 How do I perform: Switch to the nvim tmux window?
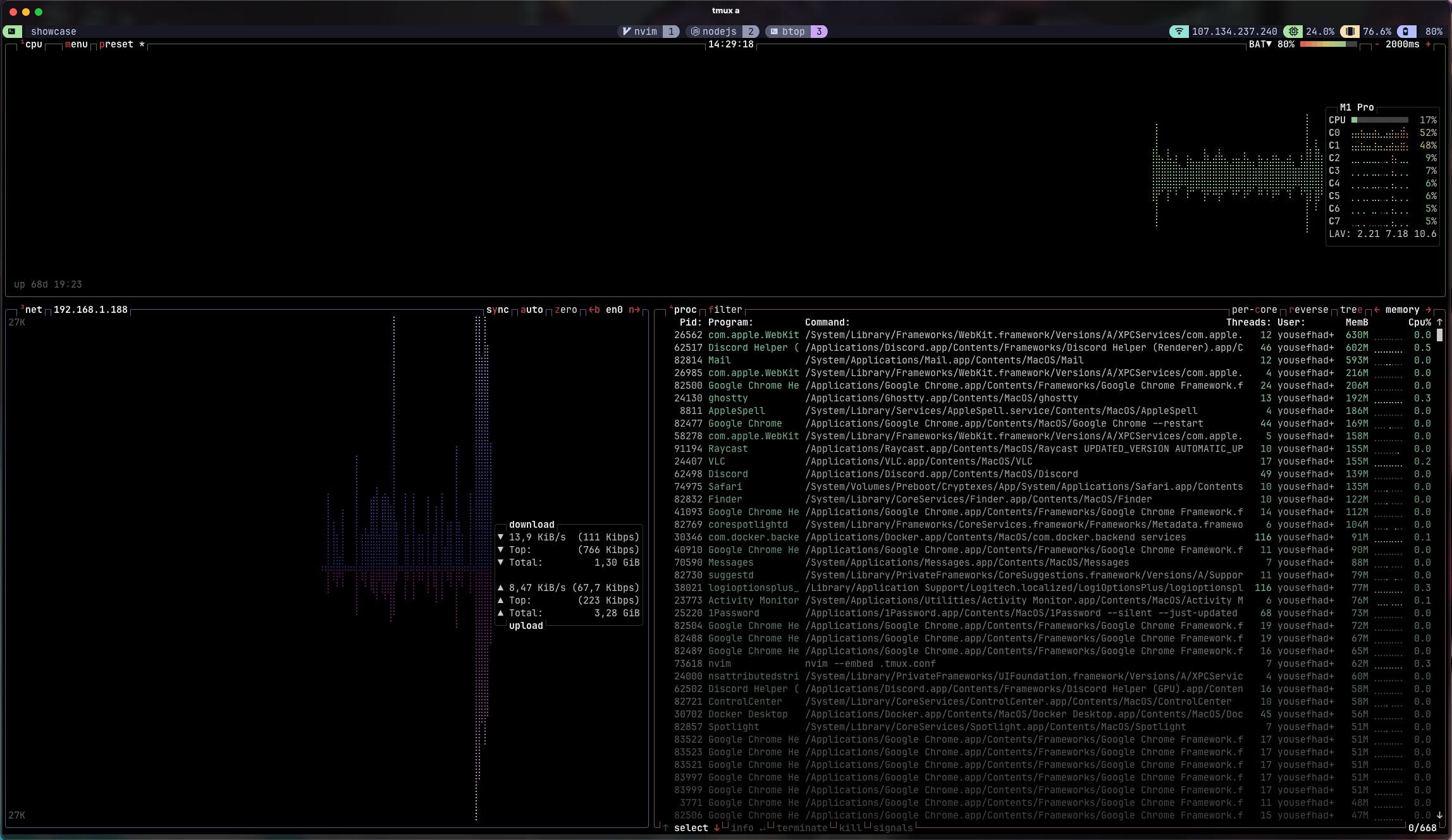[x=646, y=32]
